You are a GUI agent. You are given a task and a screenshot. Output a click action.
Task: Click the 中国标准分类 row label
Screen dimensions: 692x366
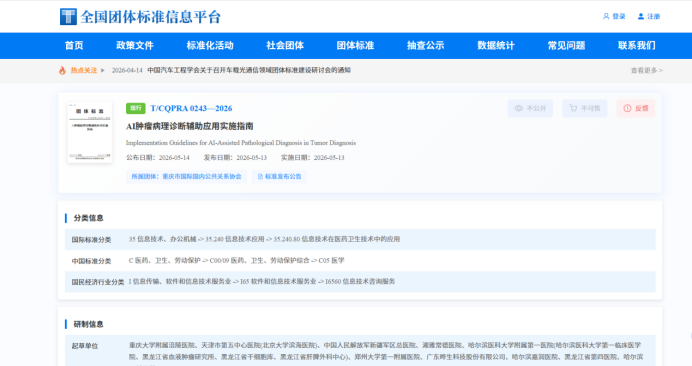pyautogui.click(x=91, y=261)
